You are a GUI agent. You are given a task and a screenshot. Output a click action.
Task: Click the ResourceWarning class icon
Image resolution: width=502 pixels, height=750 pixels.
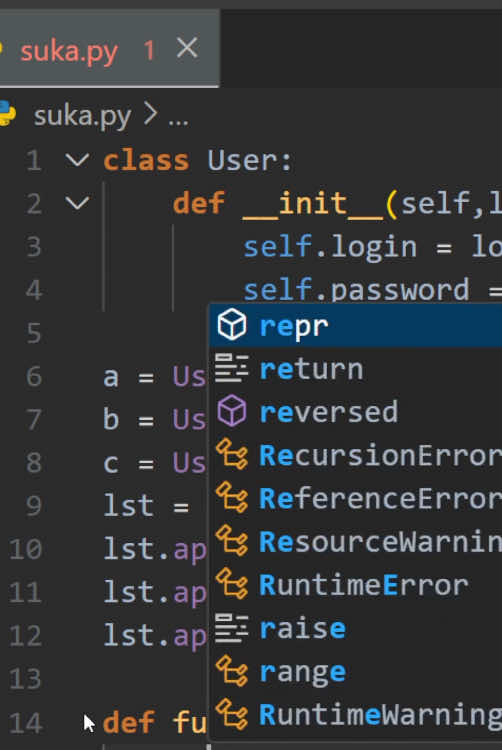point(232,541)
